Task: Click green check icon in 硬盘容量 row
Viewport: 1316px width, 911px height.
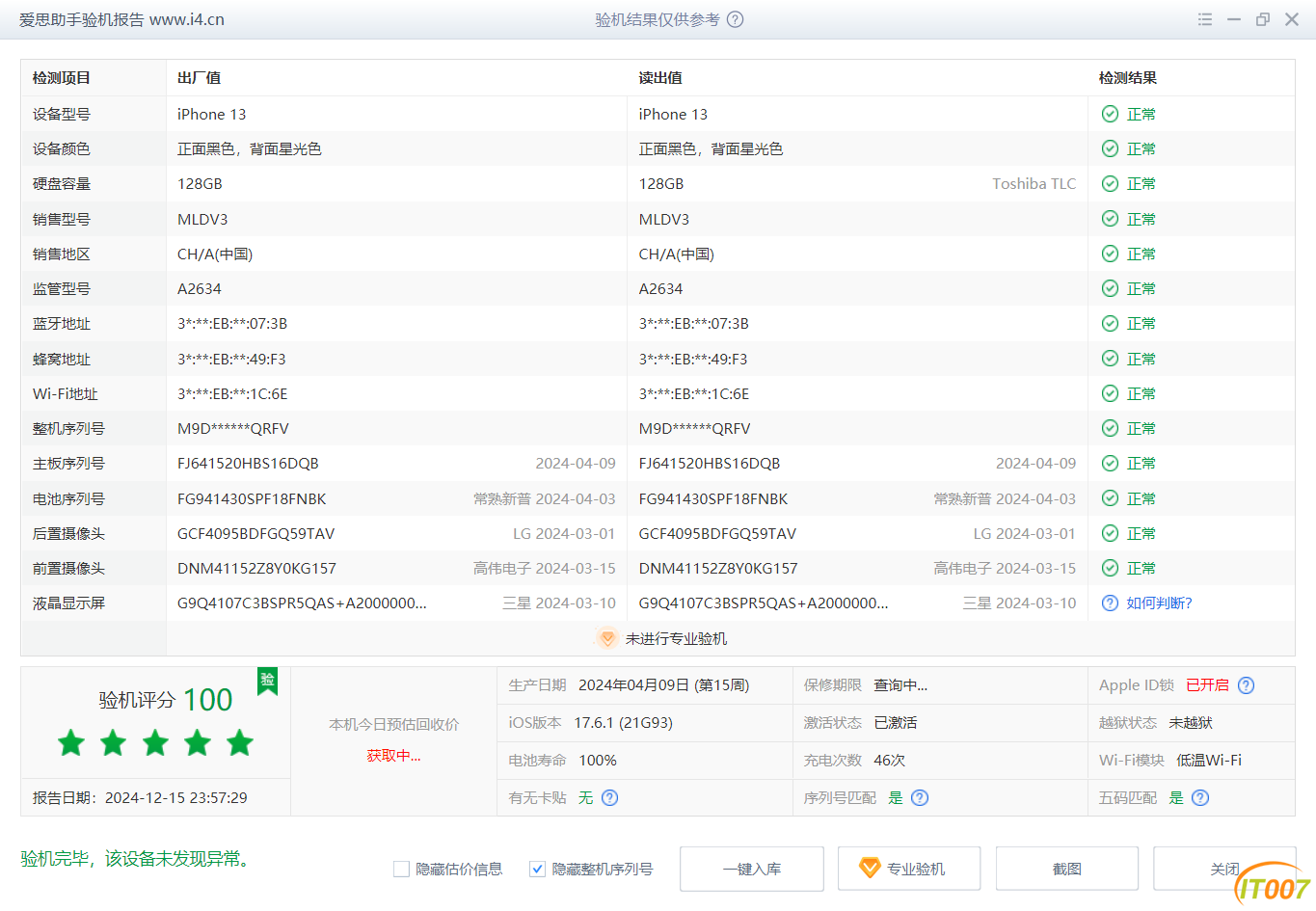Action: pos(1110,183)
